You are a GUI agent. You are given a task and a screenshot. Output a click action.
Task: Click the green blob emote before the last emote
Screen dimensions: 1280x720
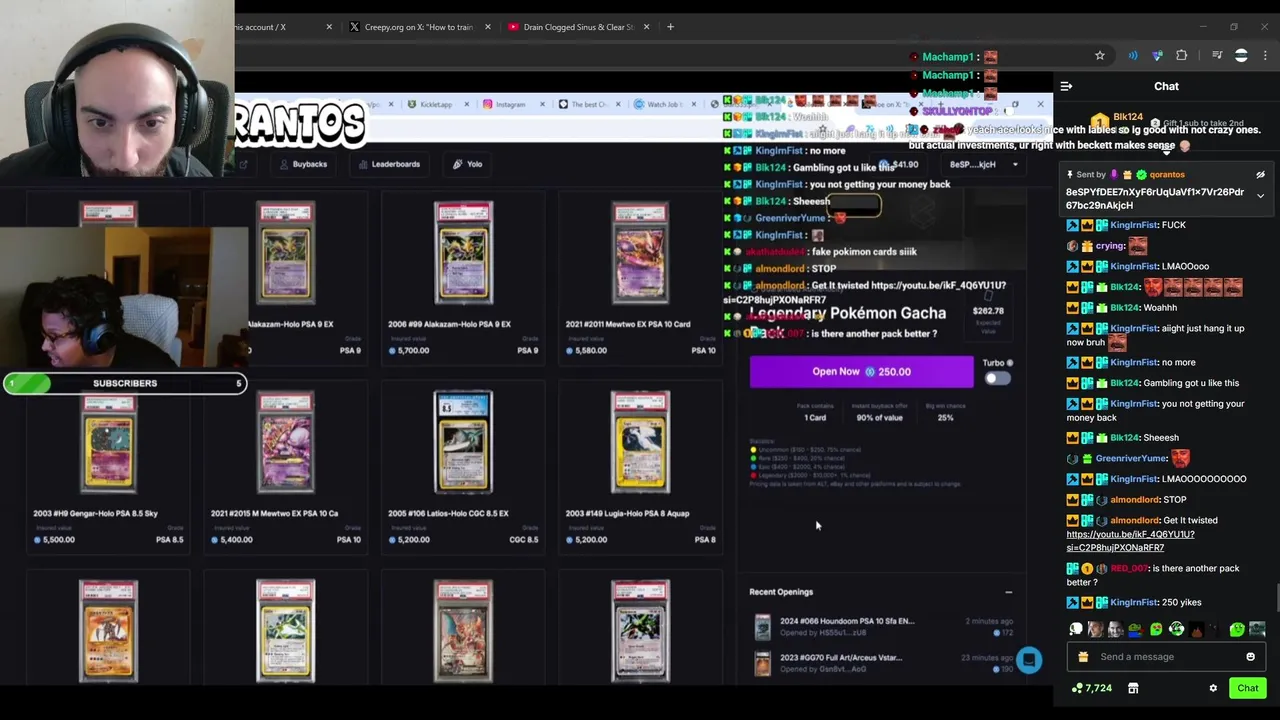[1237, 629]
